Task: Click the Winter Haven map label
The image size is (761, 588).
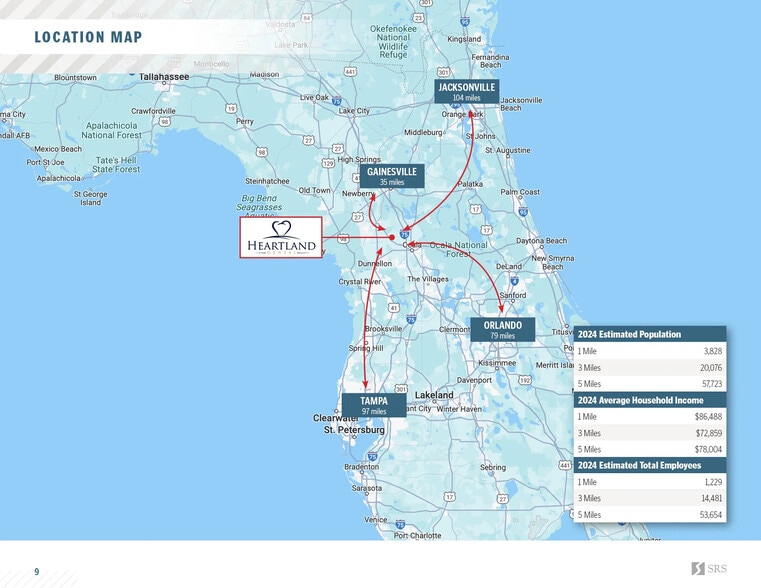Action: click(459, 409)
